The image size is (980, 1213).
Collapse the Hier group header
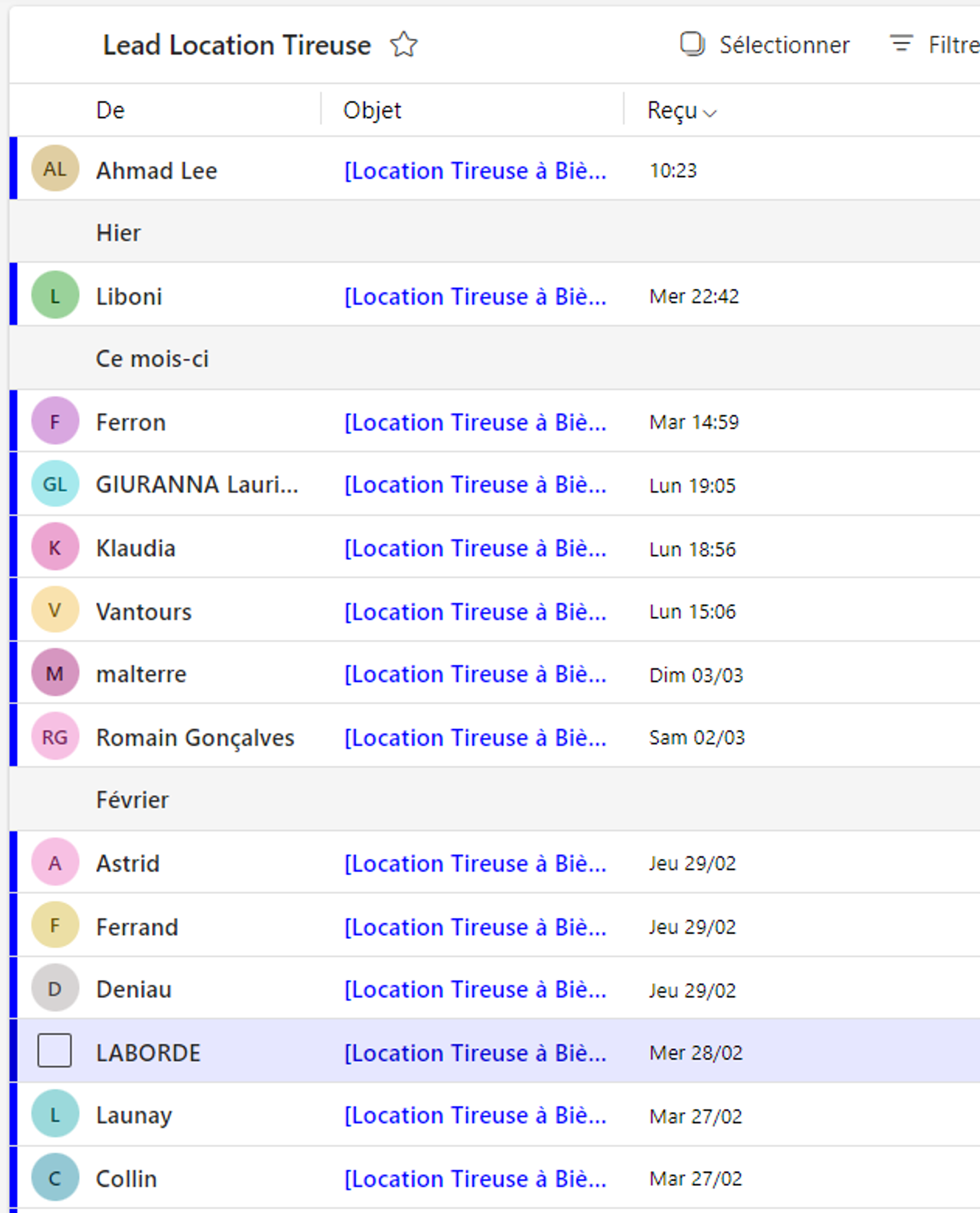click(119, 233)
